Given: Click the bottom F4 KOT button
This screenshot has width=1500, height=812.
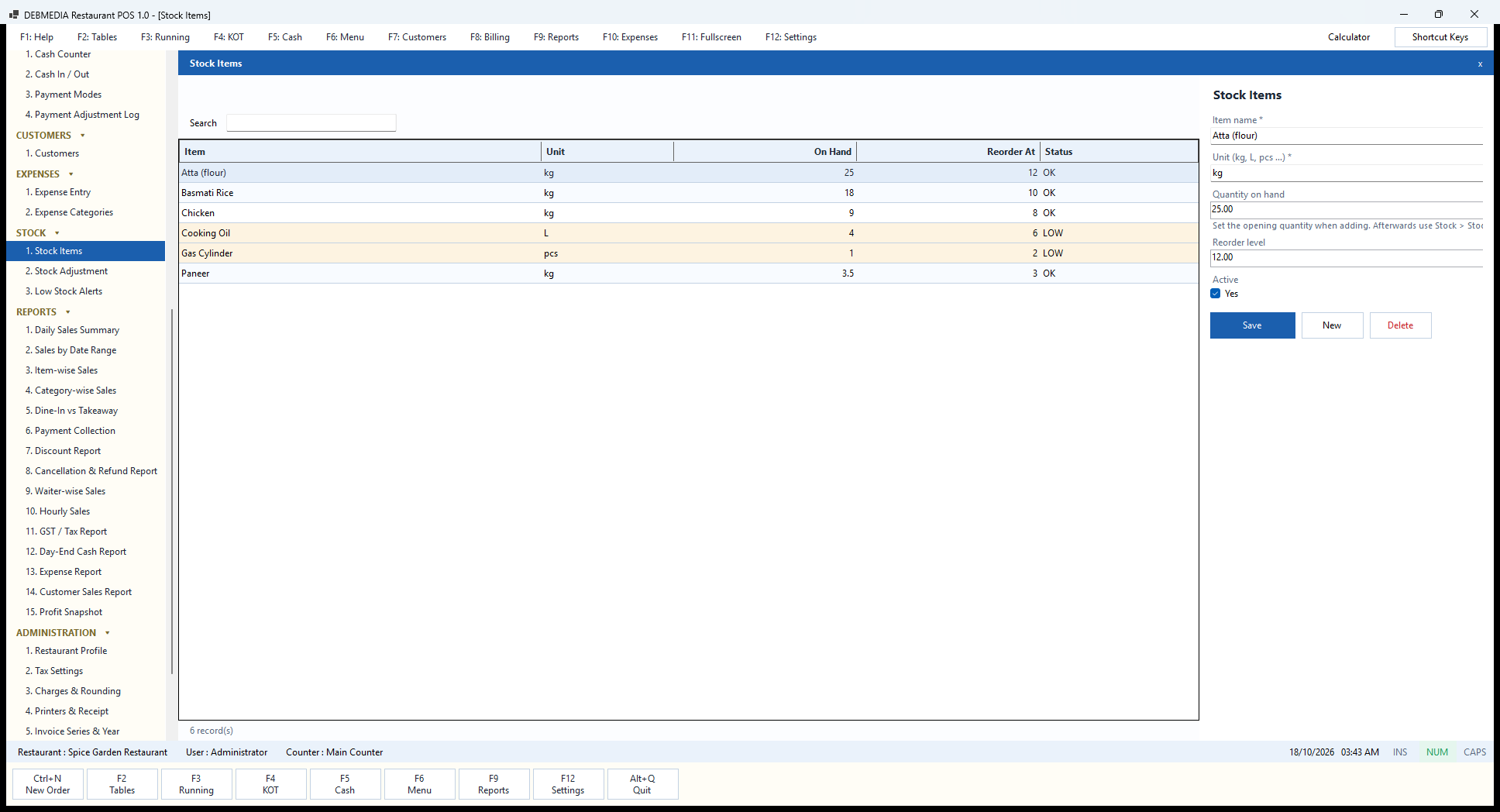Looking at the screenshot, I should click(x=270, y=784).
